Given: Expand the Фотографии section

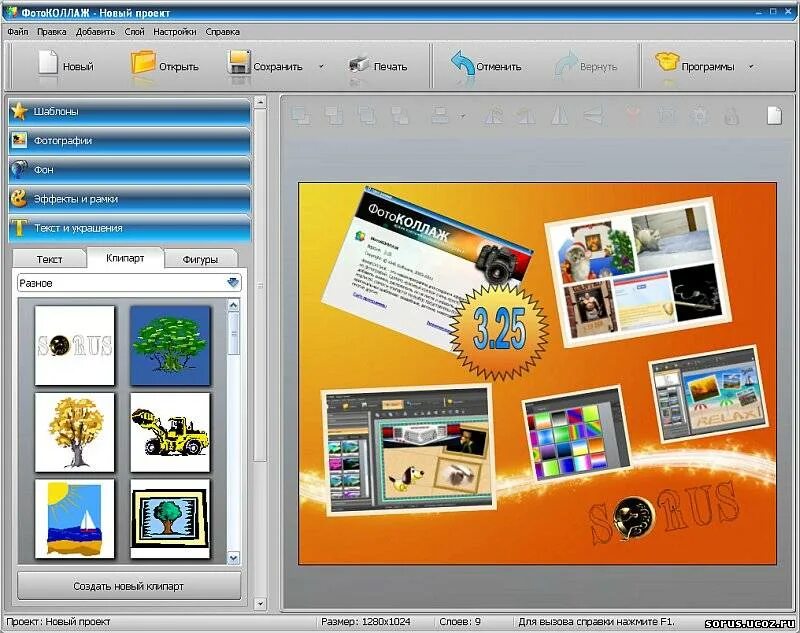Looking at the screenshot, I should [130, 140].
